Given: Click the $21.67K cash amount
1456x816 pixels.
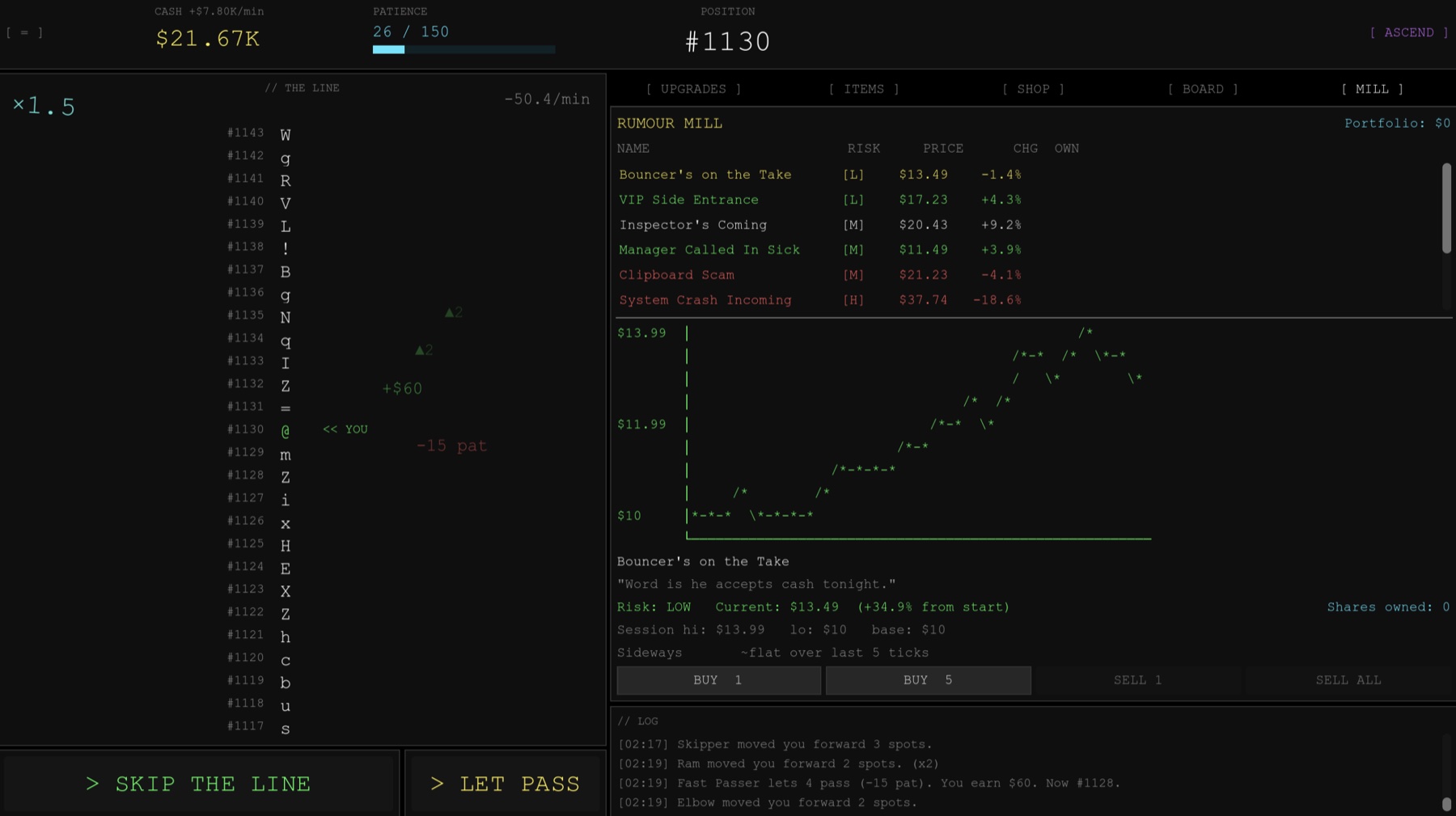Looking at the screenshot, I should (208, 39).
